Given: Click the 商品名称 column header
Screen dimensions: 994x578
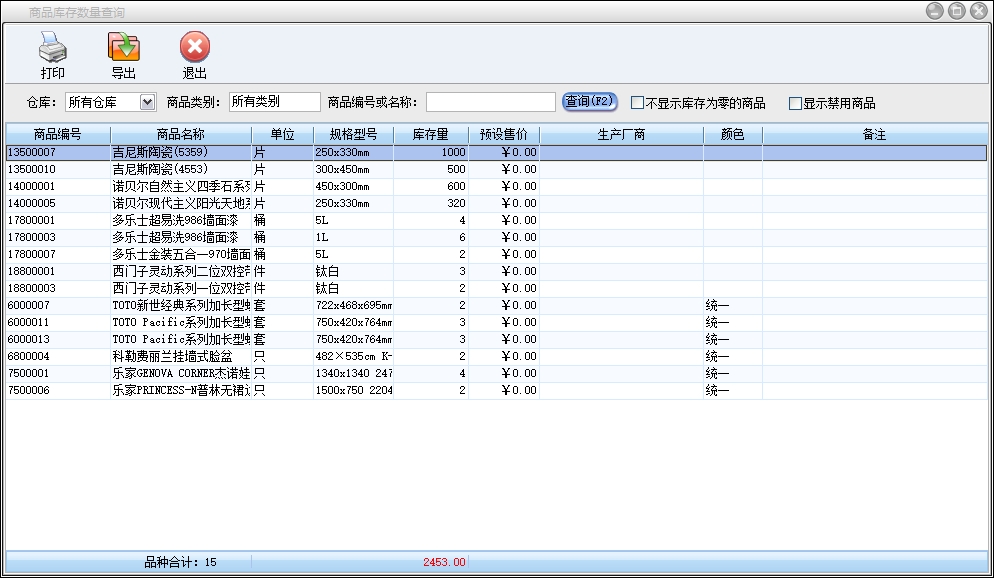Looking at the screenshot, I should click(x=180, y=134).
